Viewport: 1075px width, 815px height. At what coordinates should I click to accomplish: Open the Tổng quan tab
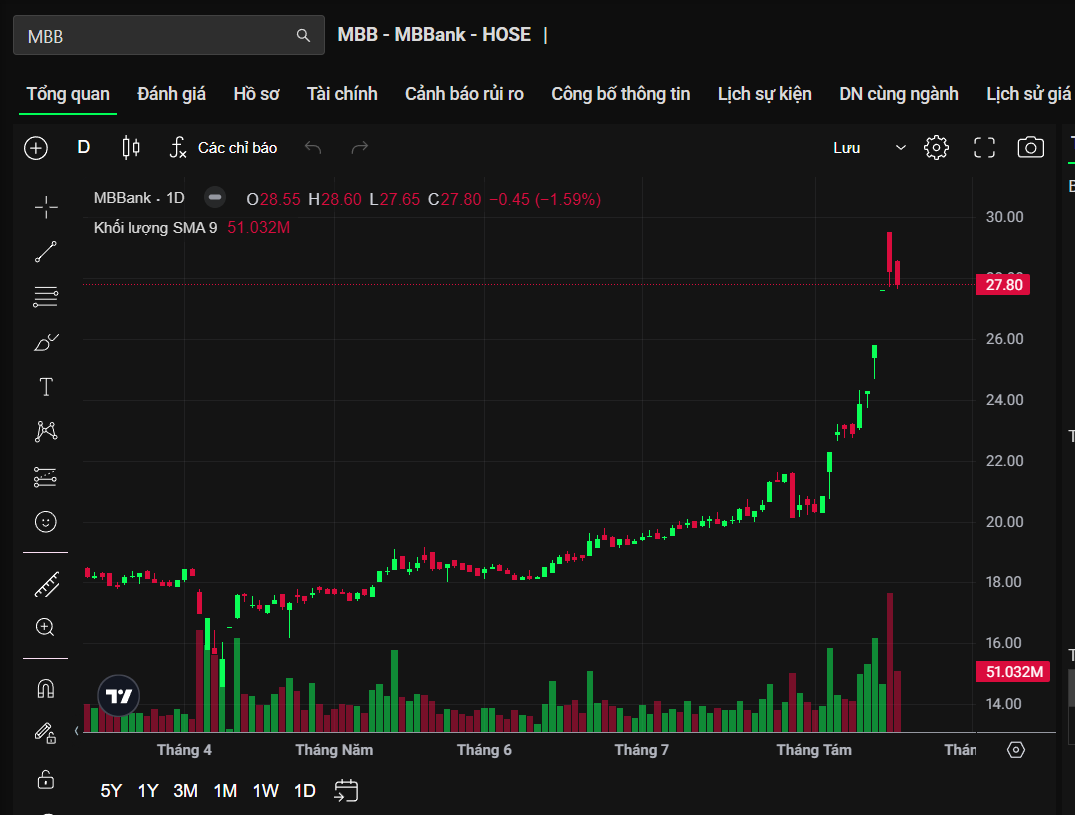[x=68, y=94]
